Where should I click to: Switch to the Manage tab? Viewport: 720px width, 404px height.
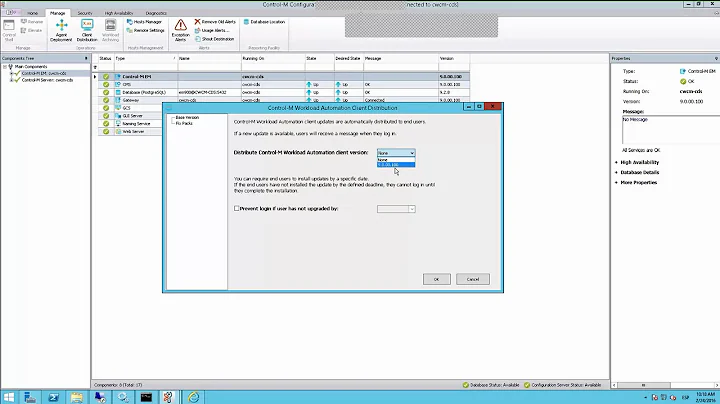pyautogui.click(x=57, y=13)
